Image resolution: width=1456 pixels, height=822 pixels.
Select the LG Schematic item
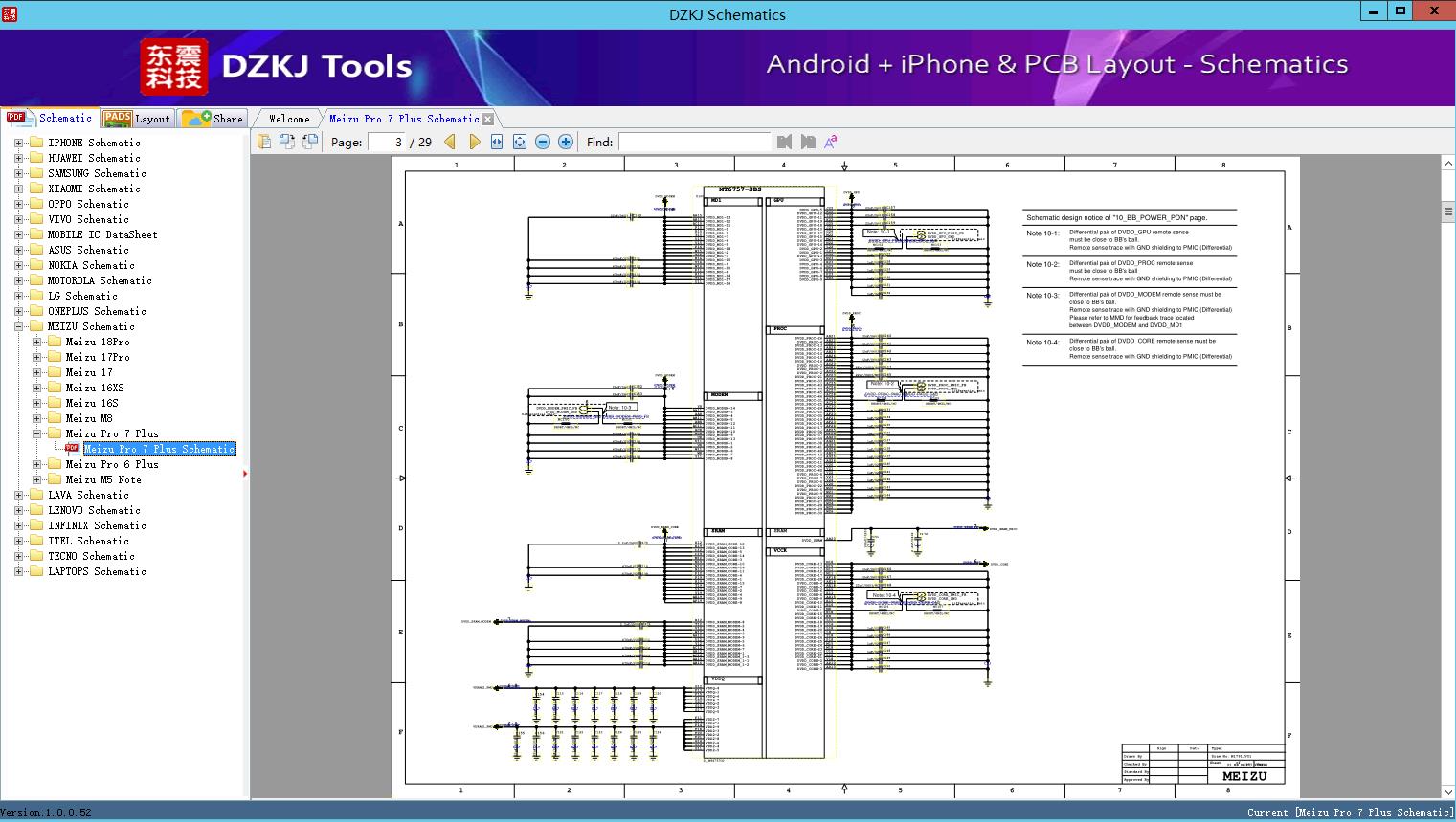[x=82, y=296]
